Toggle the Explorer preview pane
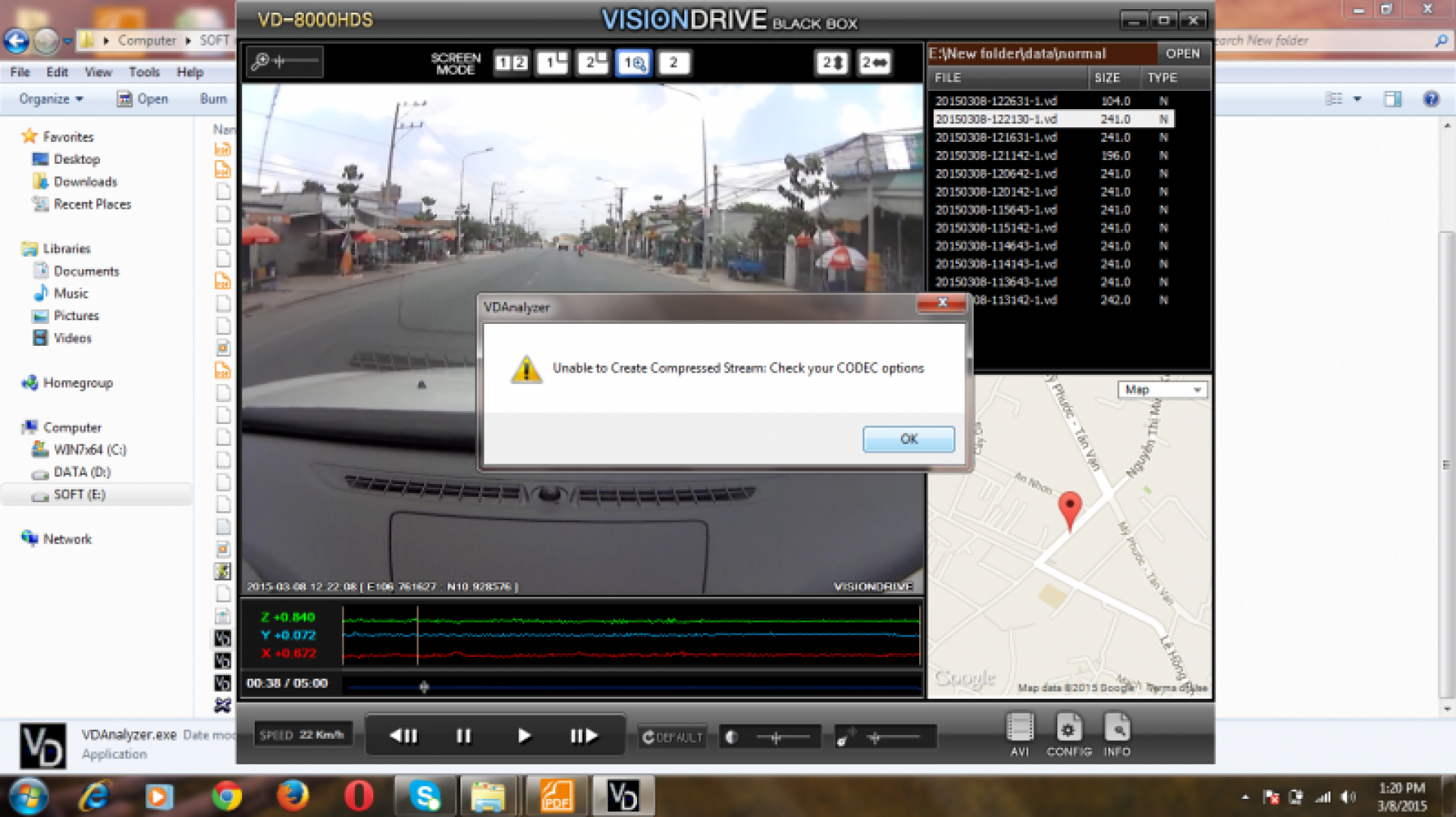This screenshot has height=817, width=1456. click(x=1392, y=99)
